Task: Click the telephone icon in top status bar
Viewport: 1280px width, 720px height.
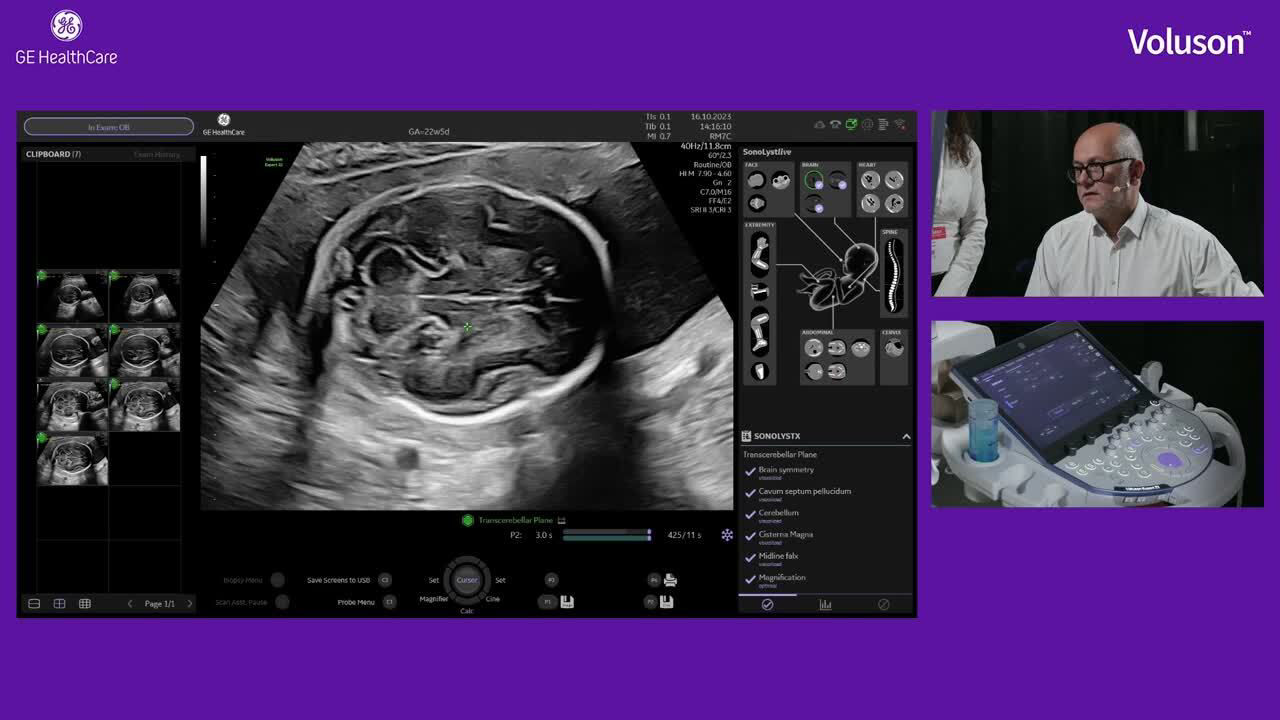Action: pyautogui.click(x=835, y=125)
